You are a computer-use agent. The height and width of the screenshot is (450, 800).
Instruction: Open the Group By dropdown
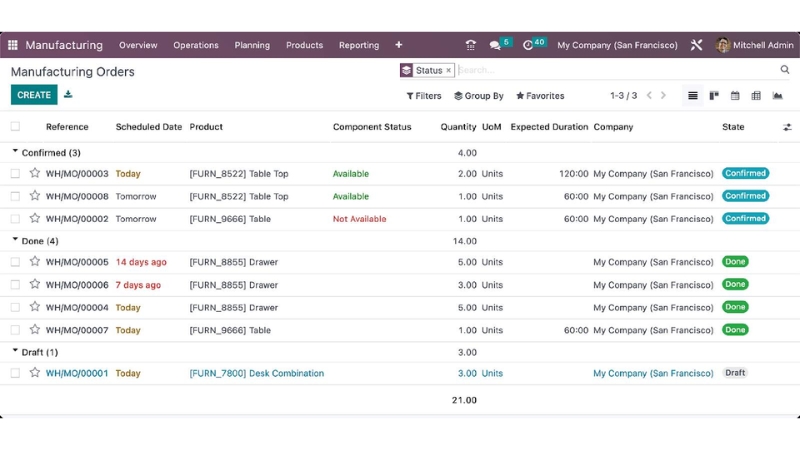(x=479, y=96)
